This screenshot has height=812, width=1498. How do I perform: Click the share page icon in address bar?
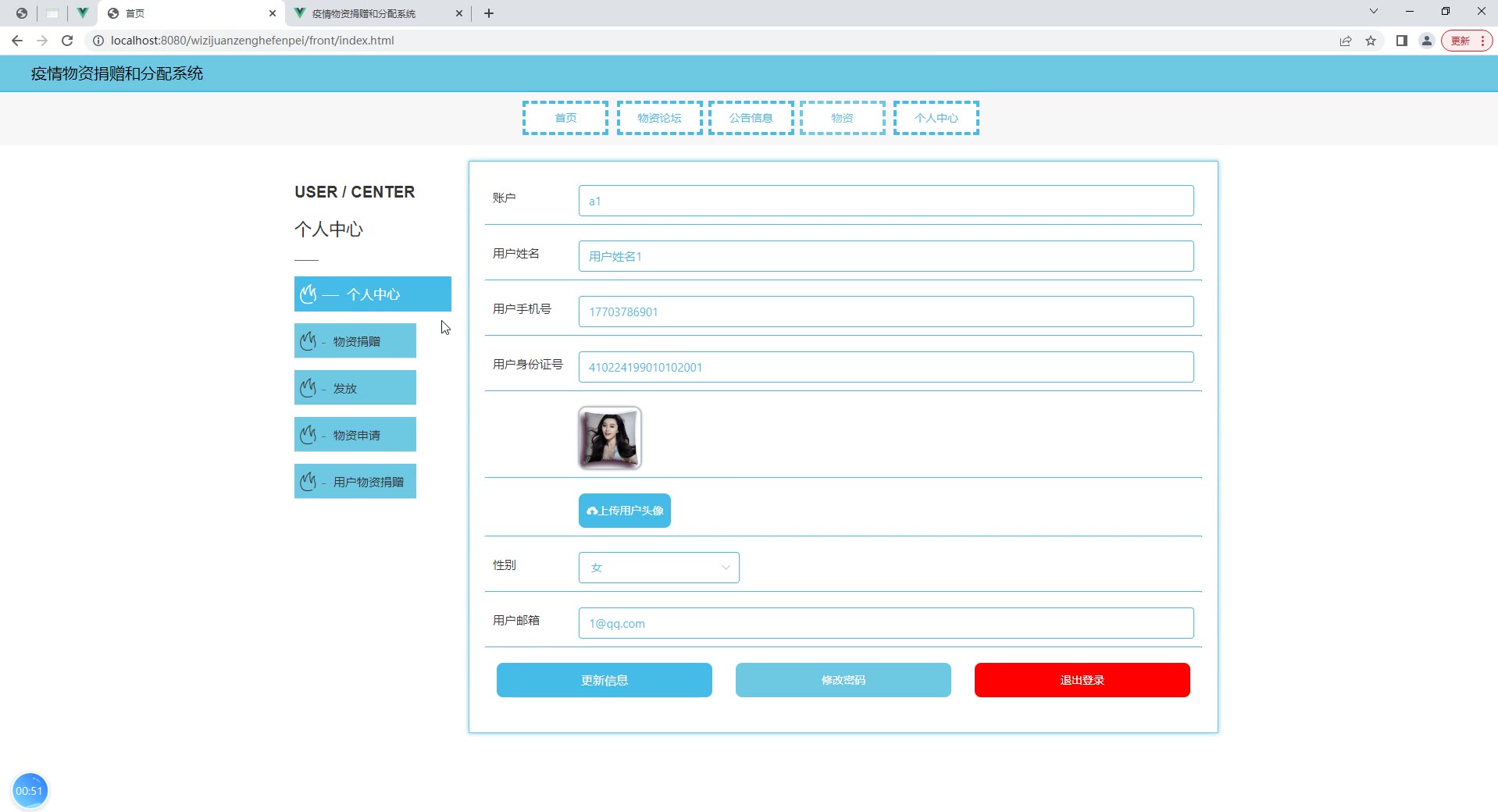coord(1346,41)
